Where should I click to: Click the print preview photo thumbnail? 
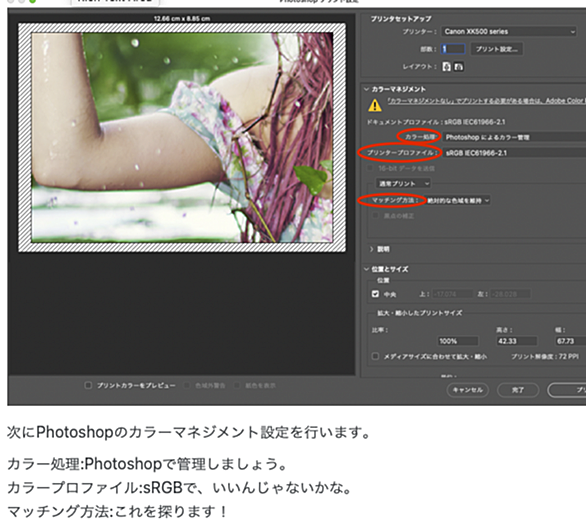(182, 137)
